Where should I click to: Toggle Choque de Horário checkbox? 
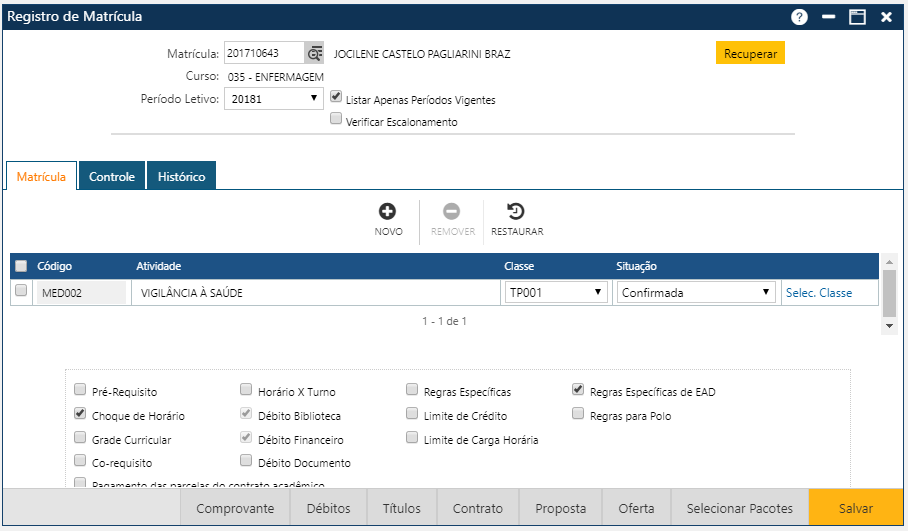81,414
